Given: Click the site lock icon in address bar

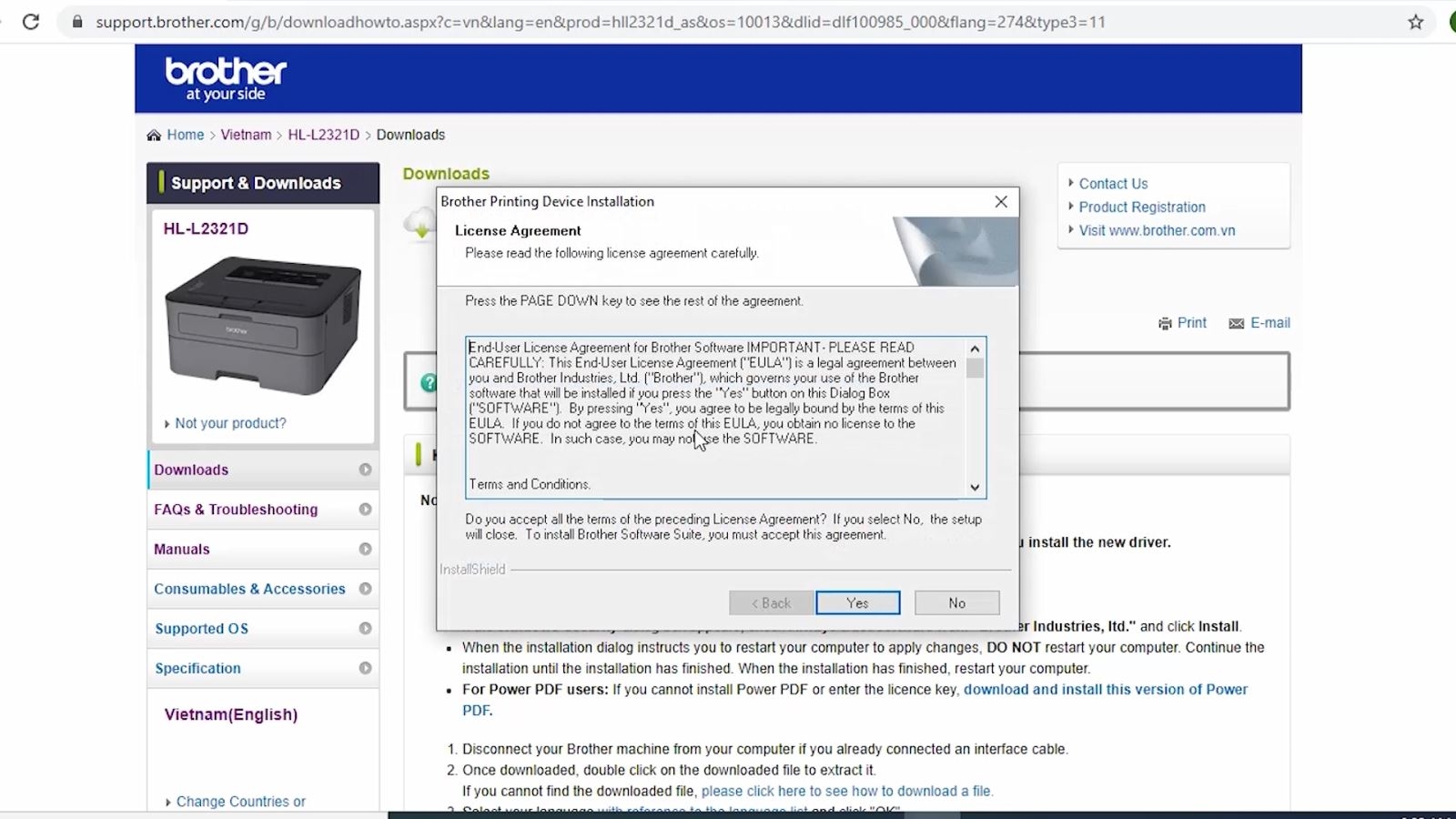Looking at the screenshot, I should [x=77, y=22].
